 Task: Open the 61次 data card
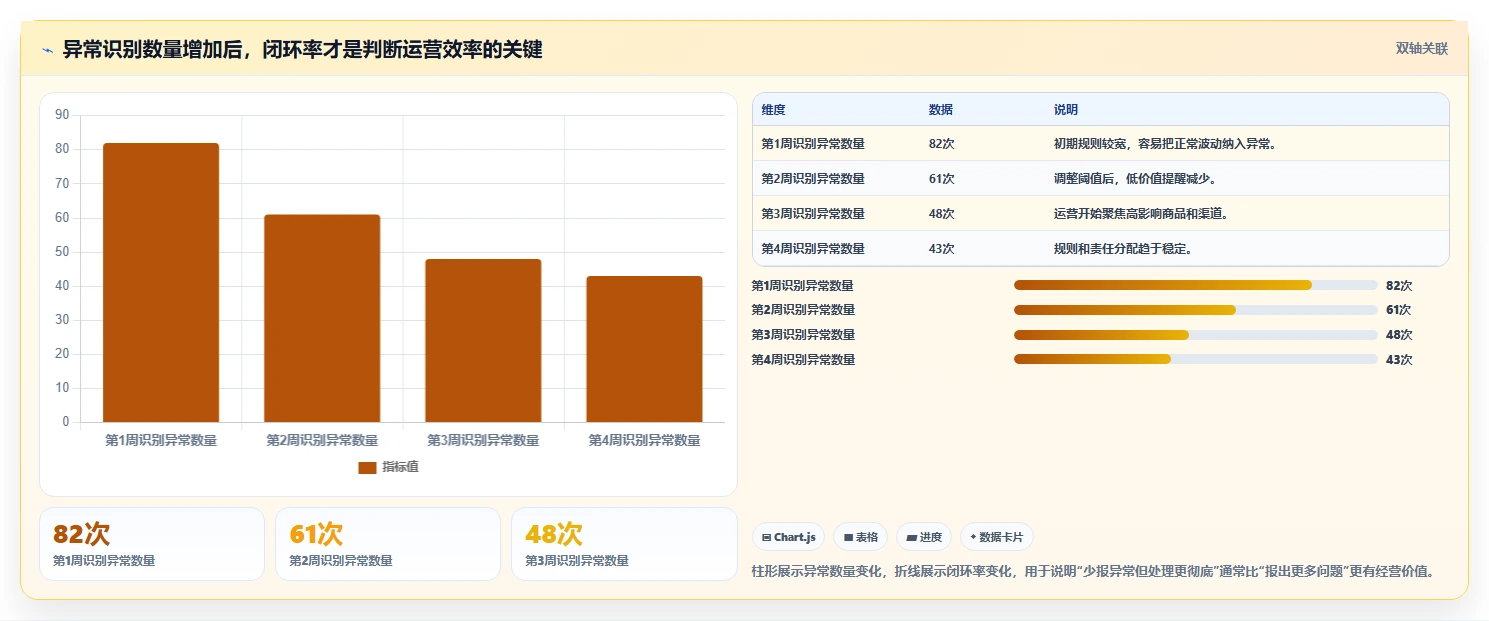point(388,544)
